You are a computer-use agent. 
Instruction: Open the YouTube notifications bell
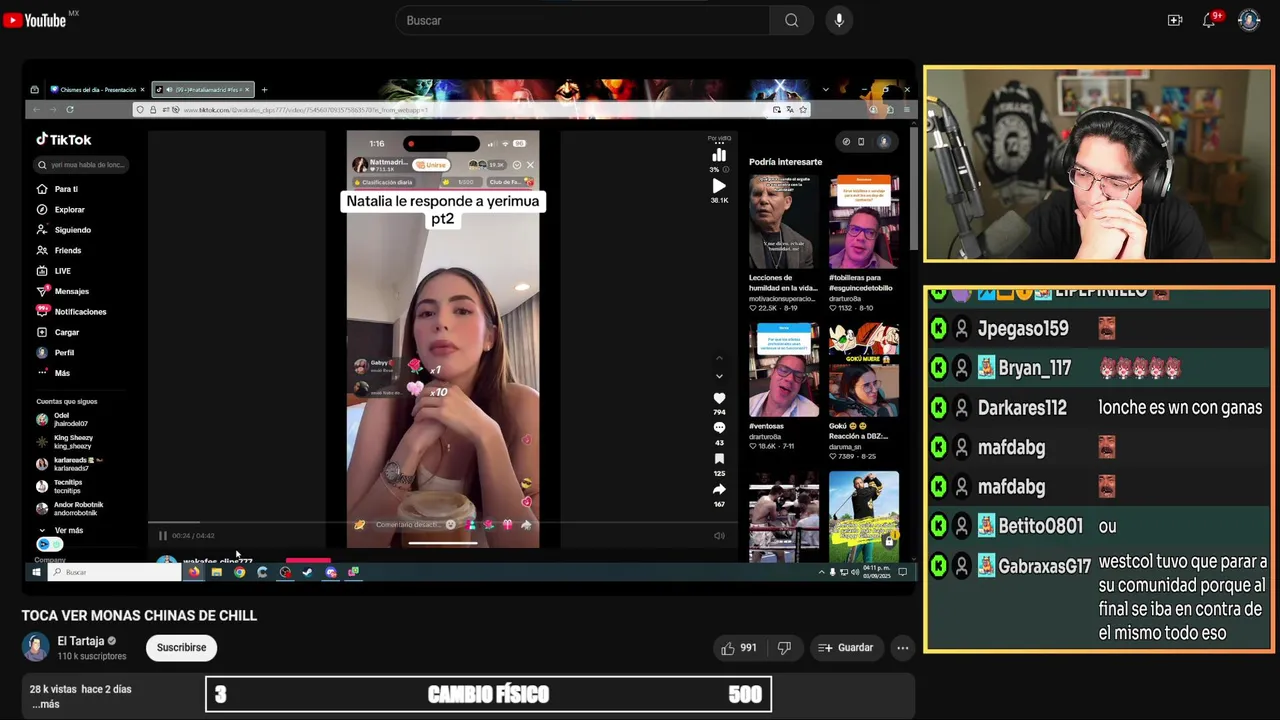(1209, 20)
